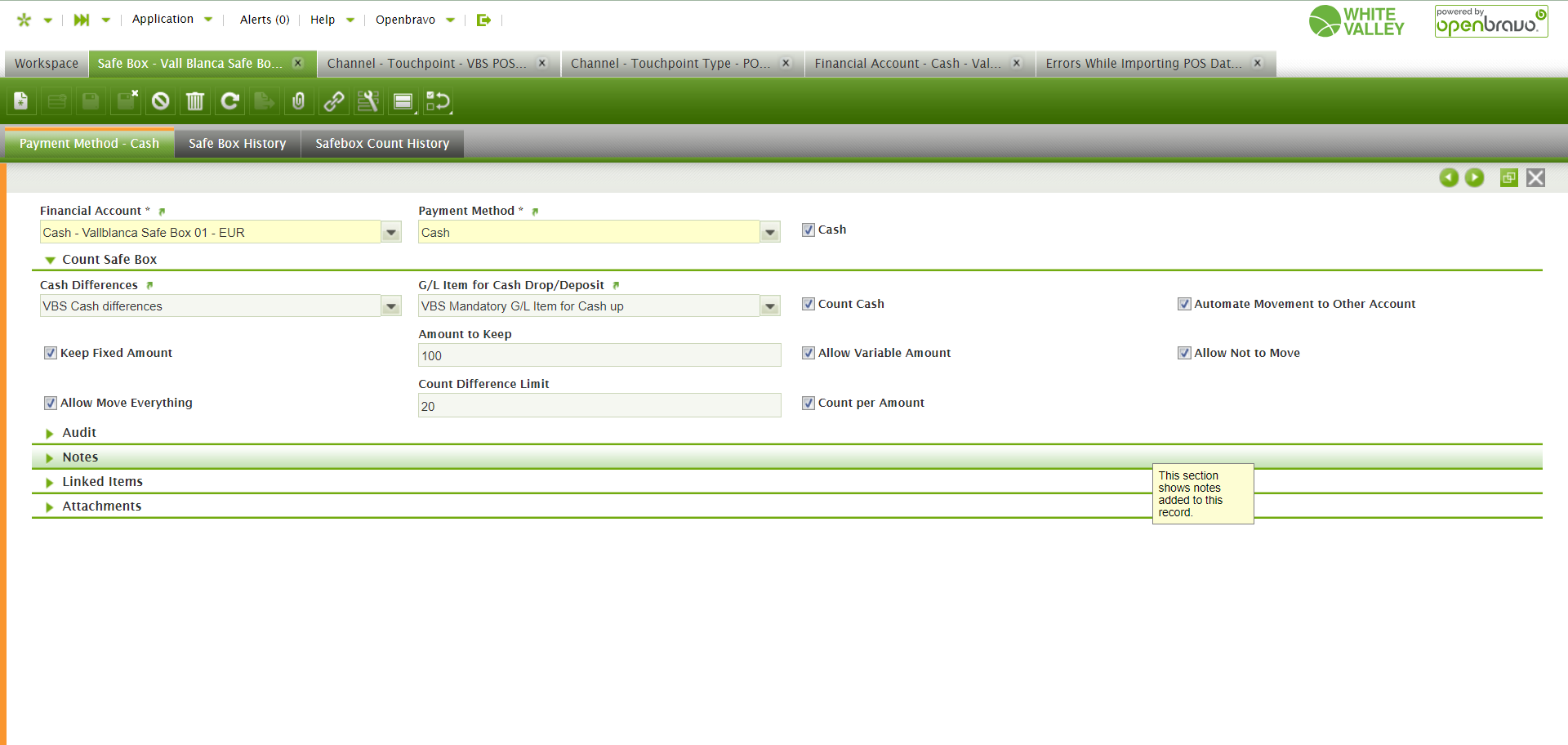Follow the G/L Item field link icon

click(616, 285)
